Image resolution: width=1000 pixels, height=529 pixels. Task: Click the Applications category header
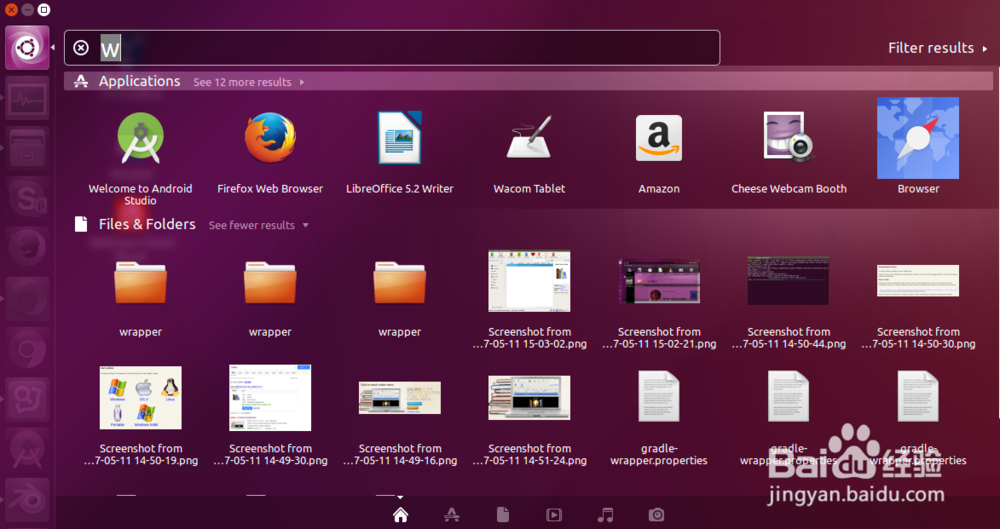click(x=139, y=81)
